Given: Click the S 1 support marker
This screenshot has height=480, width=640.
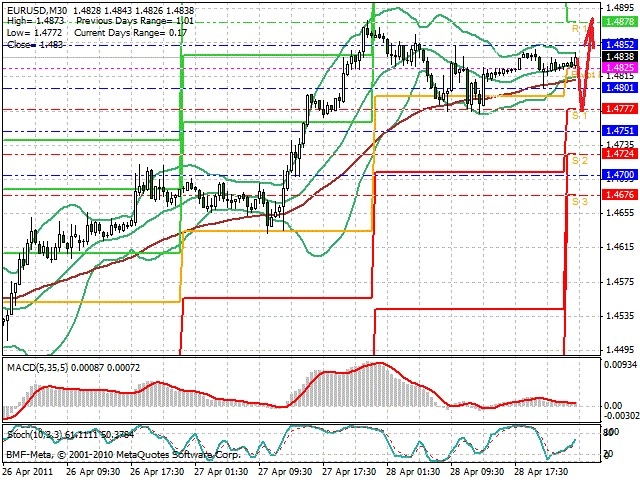Looking at the screenshot, I should (x=579, y=116).
